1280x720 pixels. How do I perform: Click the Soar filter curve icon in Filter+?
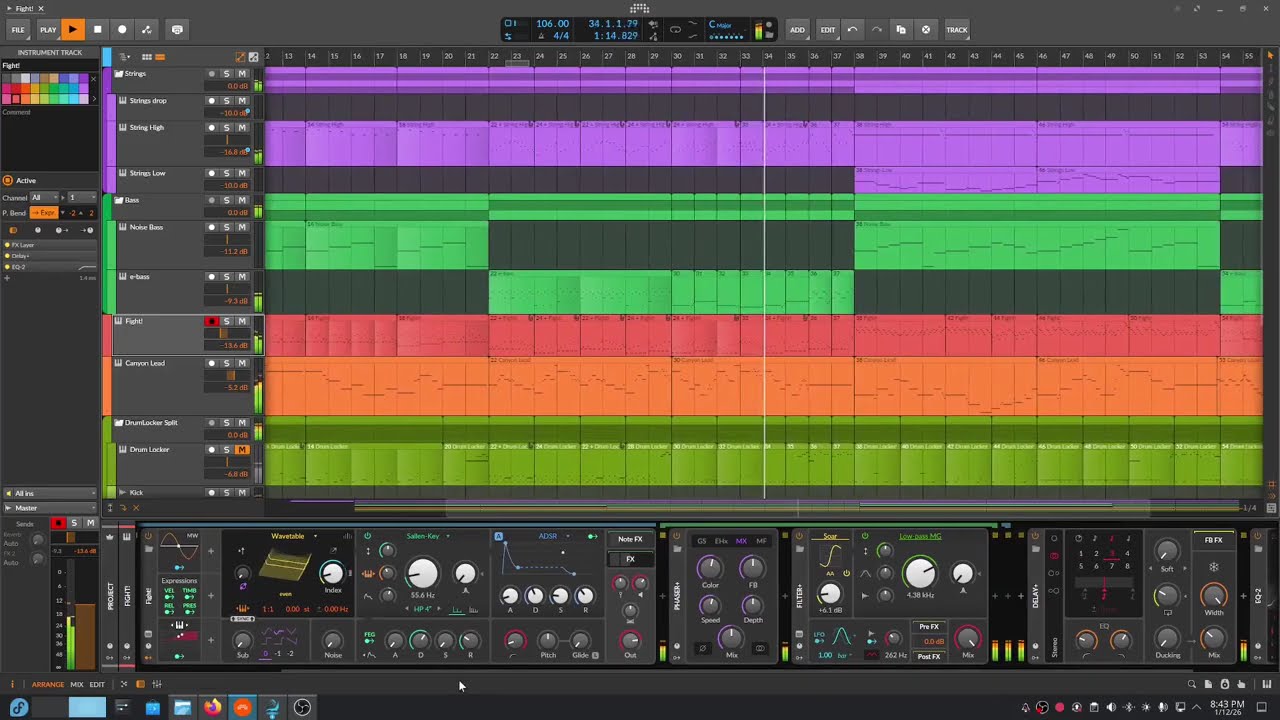830,557
